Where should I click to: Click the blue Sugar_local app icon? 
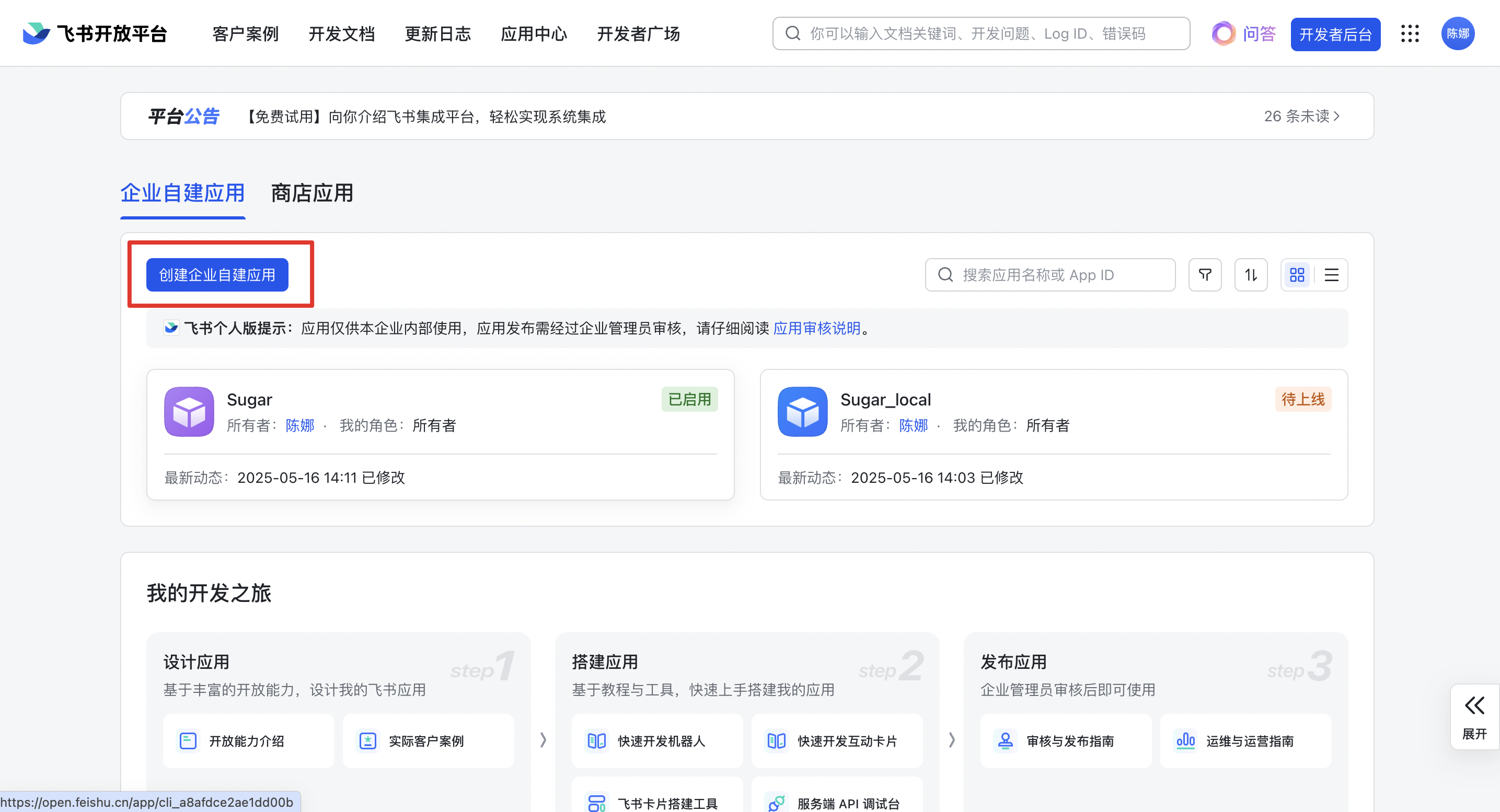point(802,412)
